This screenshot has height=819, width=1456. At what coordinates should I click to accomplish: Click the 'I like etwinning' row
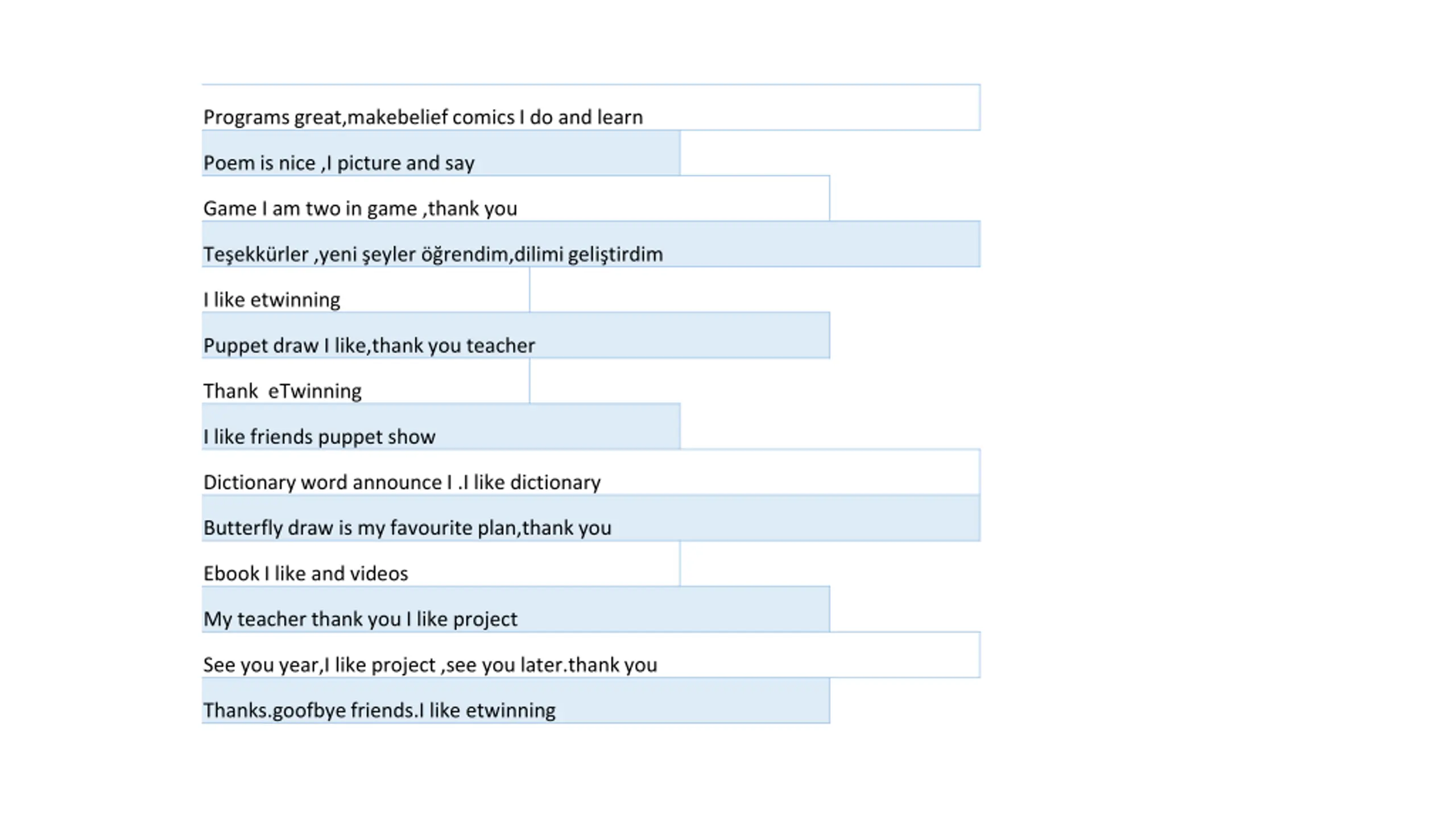(x=366, y=289)
